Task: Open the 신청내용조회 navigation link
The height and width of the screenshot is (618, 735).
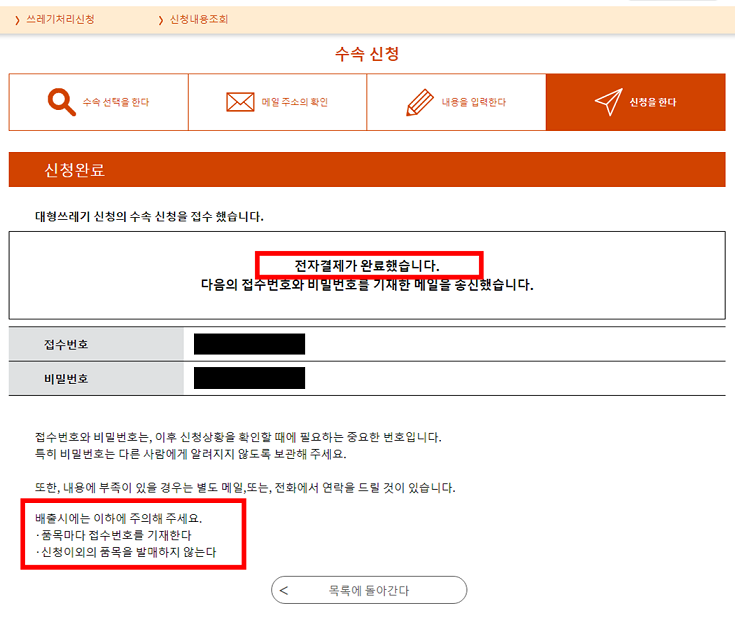Action: (201, 20)
